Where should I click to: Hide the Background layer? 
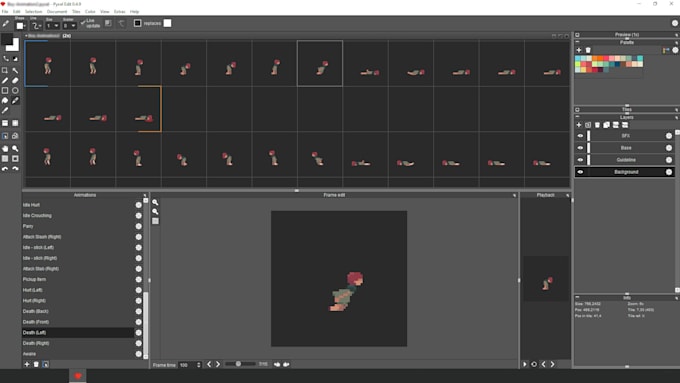(580, 172)
